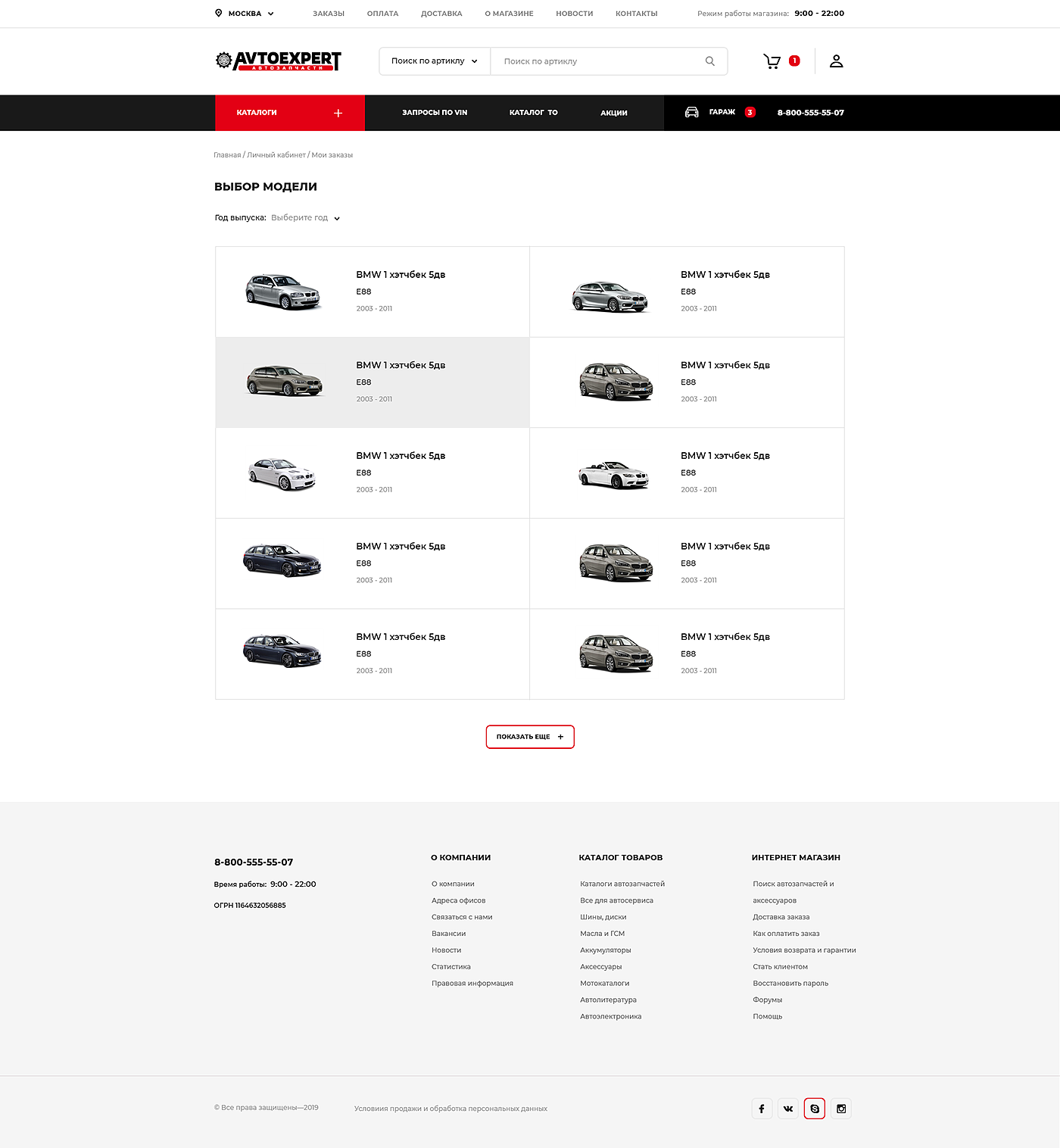1060x1148 pixels.
Task: Select the highlighted brown BMW hatchback card
Action: (x=373, y=382)
